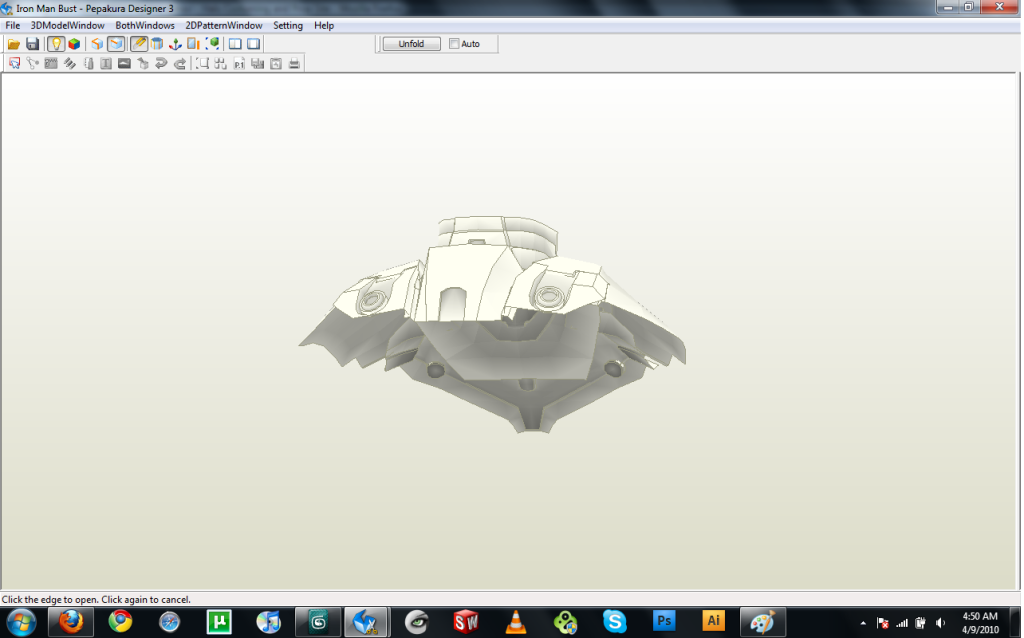Toggle the colored cube texture icon
1024x638 pixels.
click(74, 44)
